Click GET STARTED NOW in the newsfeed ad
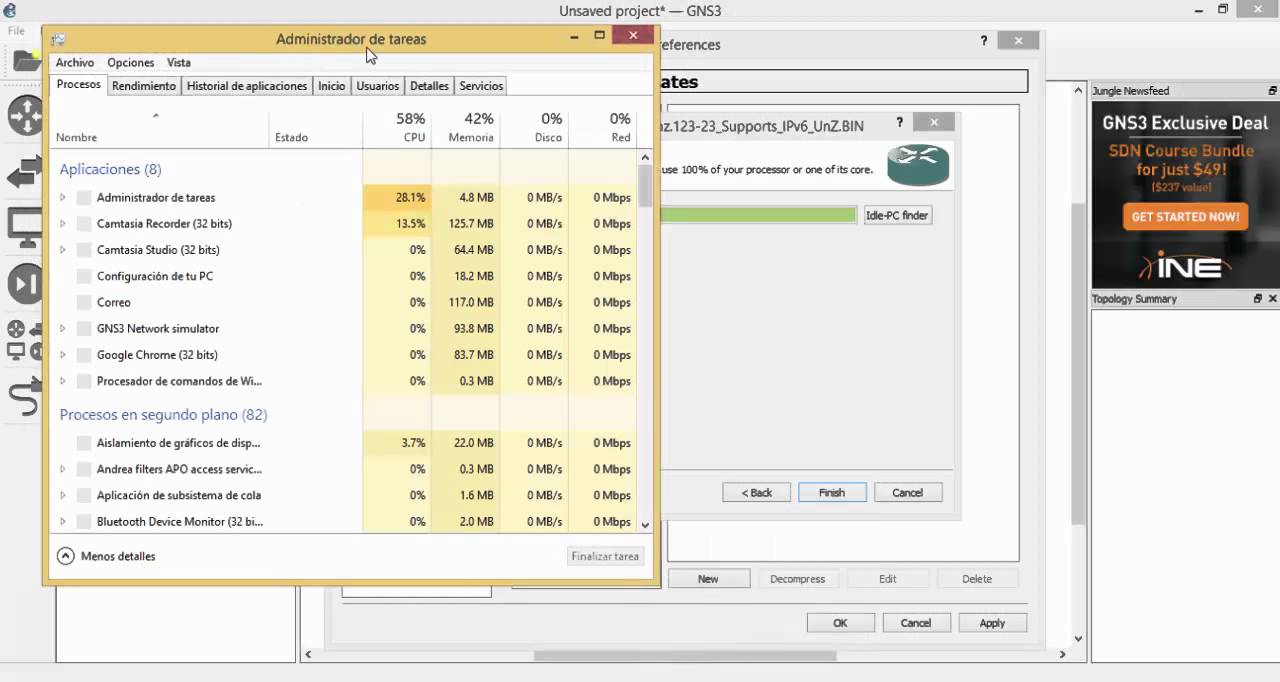Viewport: 1280px width, 682px height. tap(1185, 216)
